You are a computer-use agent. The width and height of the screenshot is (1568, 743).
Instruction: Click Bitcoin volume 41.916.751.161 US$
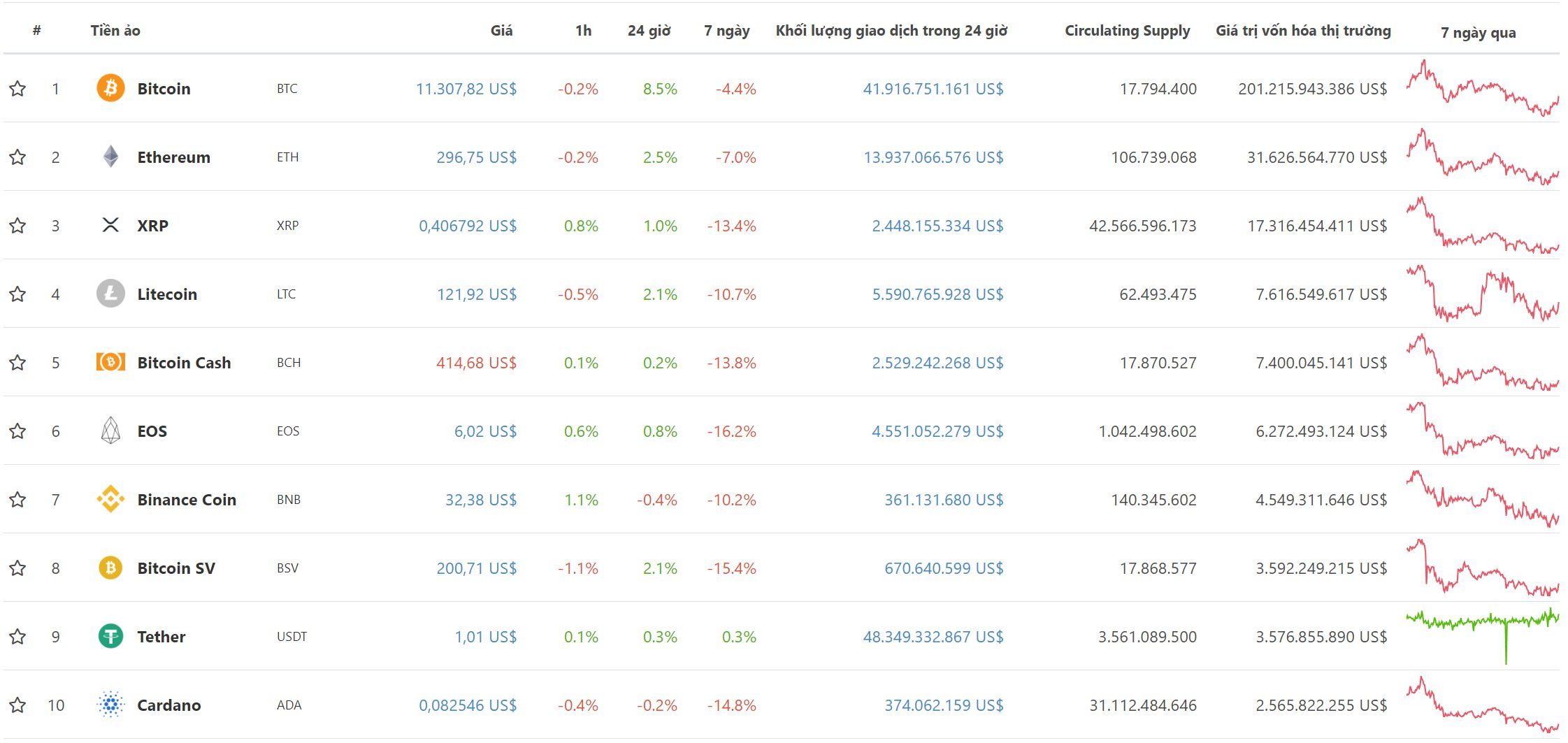(933, 89)
